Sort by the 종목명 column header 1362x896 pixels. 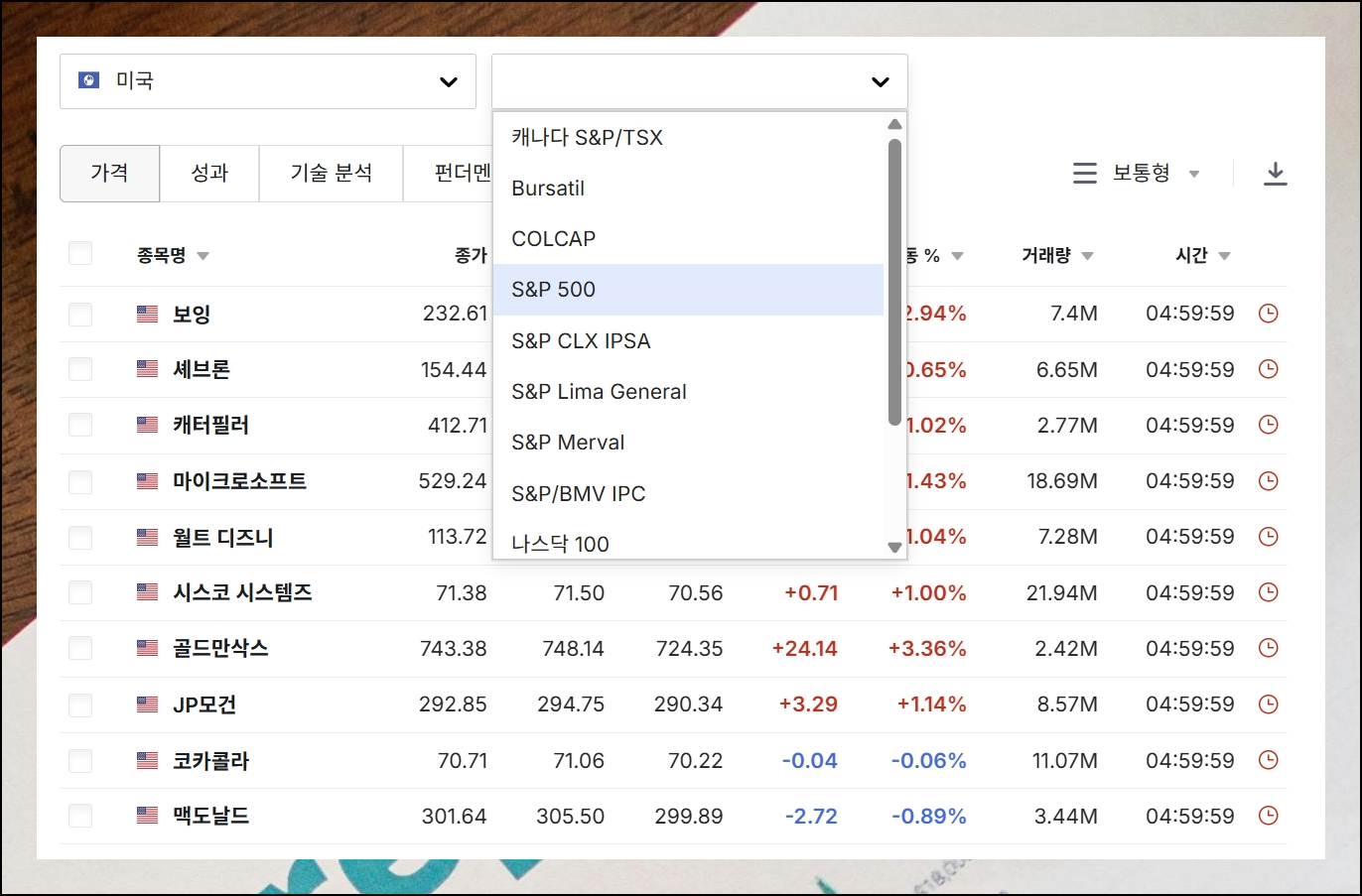point(173,255)
